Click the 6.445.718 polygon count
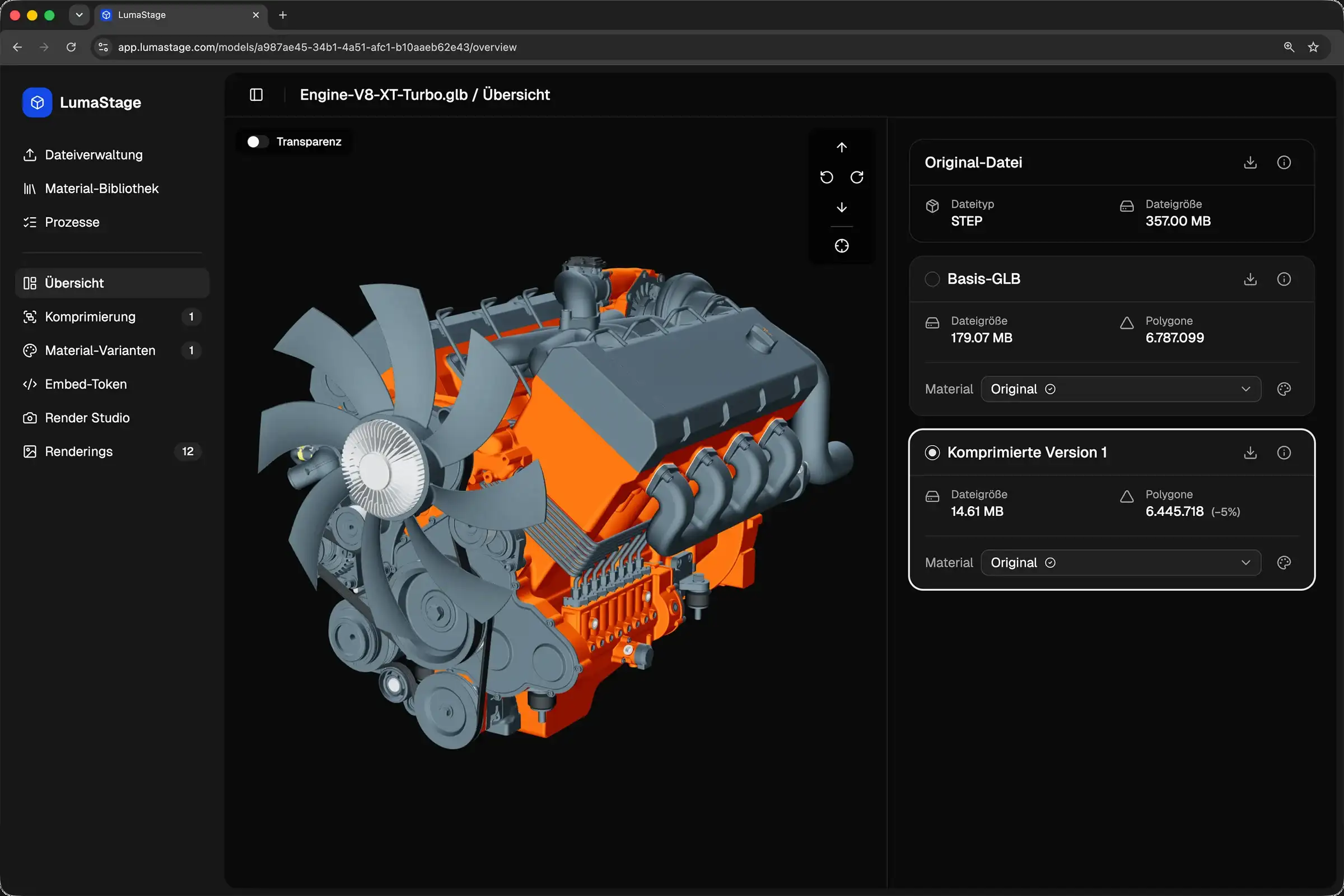 1174,511
